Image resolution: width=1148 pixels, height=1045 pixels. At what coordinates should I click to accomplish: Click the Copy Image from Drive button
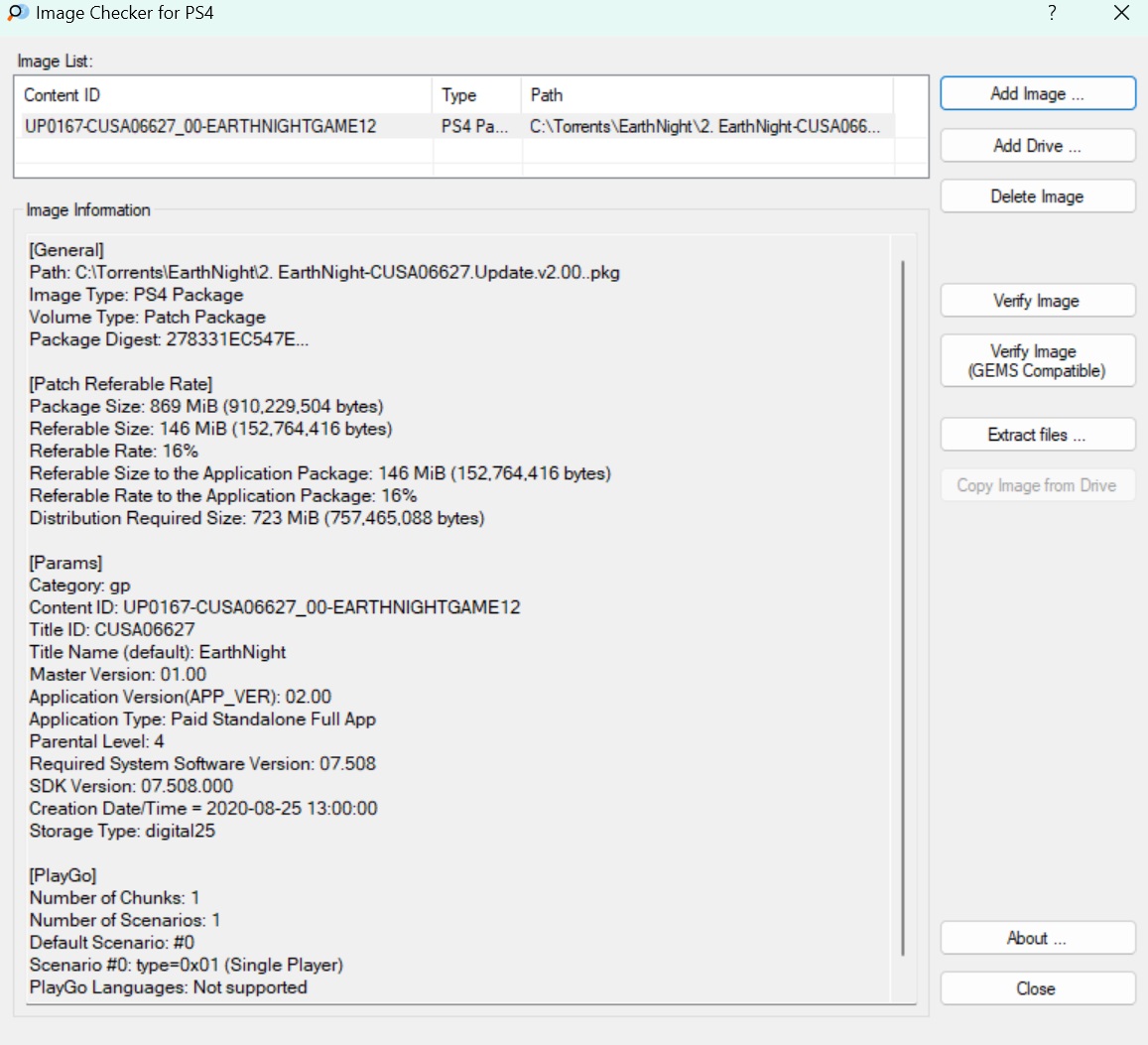tap(1037, 485)
